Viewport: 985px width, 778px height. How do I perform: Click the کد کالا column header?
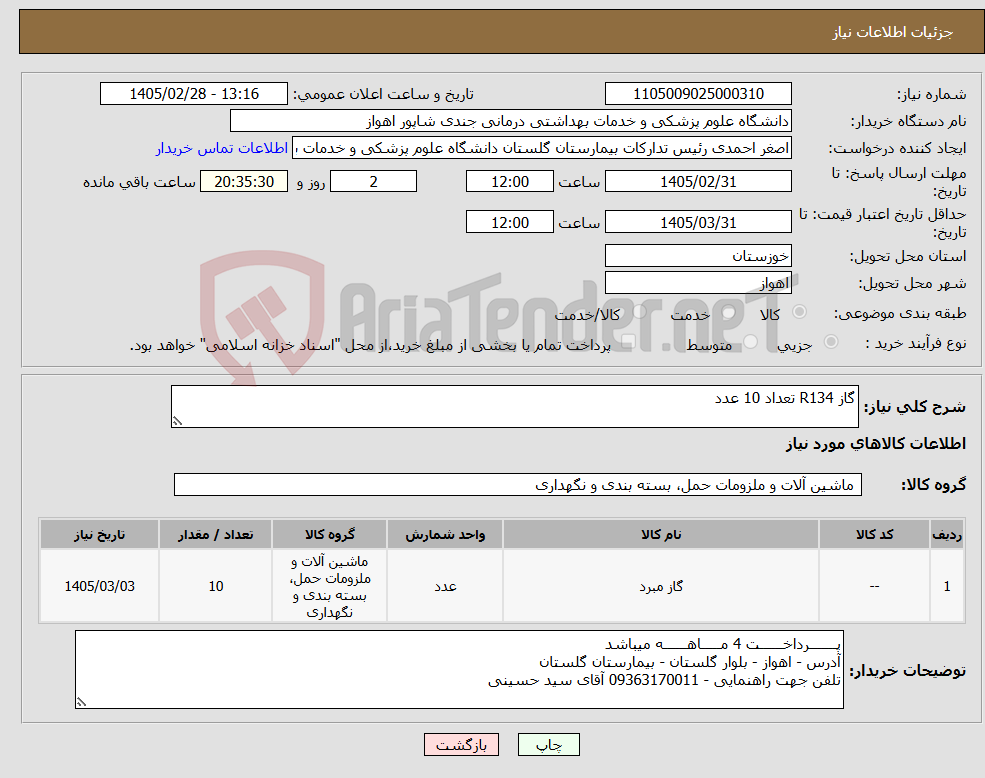(x=874, y=534)
